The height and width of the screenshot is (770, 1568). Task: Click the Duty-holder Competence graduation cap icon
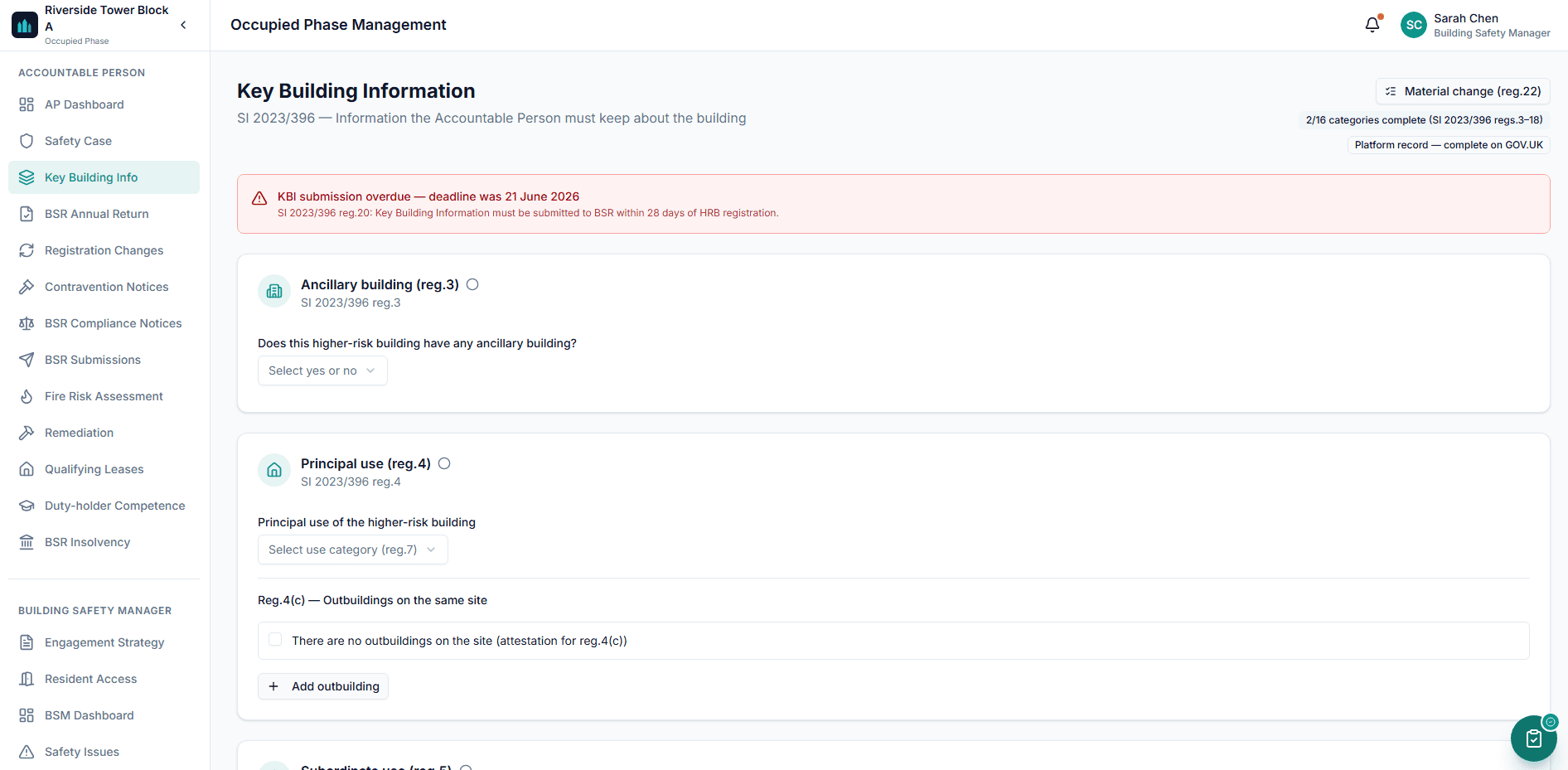pyautogui.click(x=27, y=506)
